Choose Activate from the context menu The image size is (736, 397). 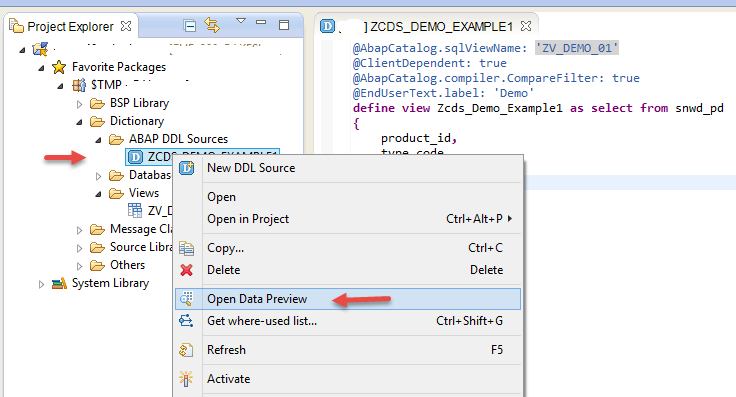(x=347, y=379)
